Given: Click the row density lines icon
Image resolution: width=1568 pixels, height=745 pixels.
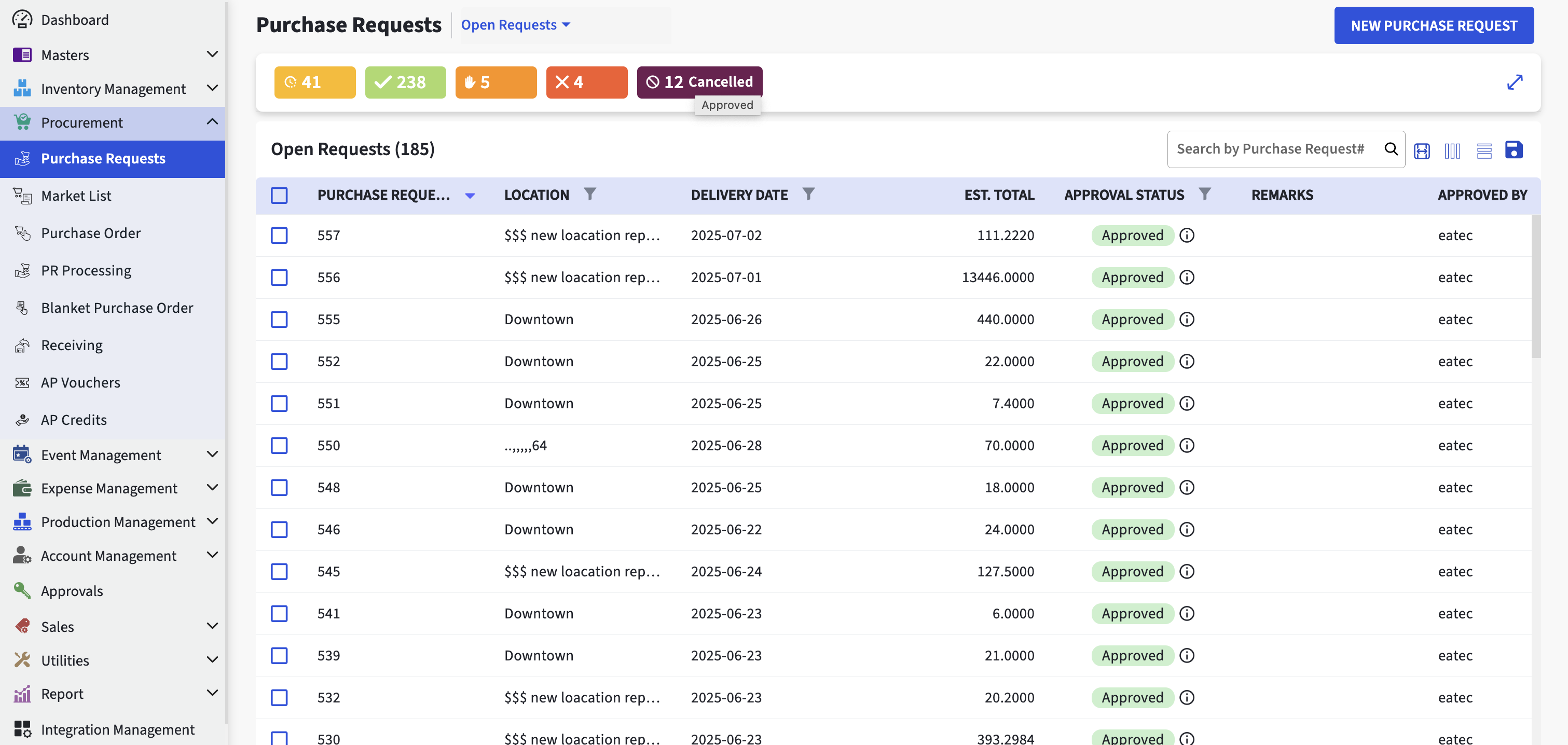Looking at the screenshot, I should click(x=1484, y=150).
